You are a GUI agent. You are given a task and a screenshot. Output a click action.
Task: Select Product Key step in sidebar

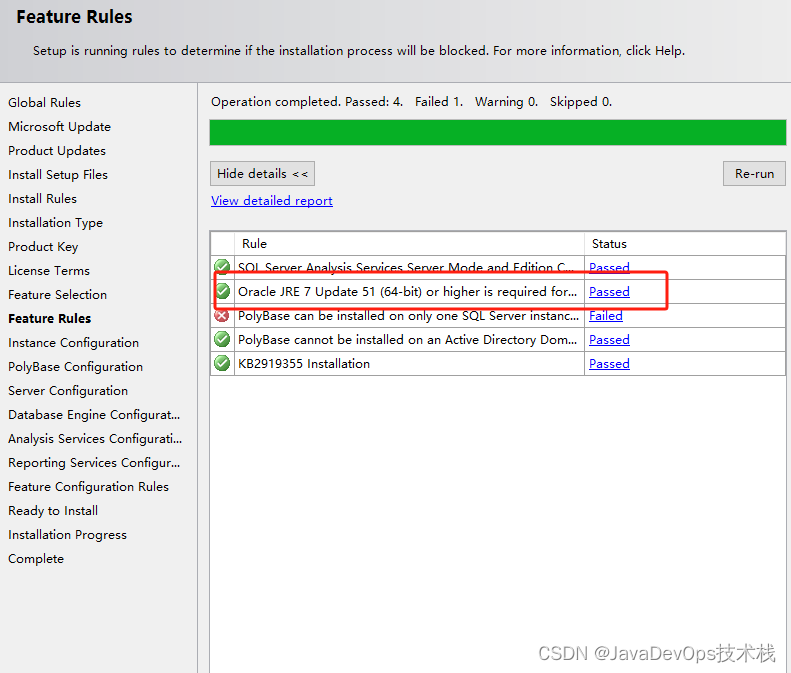(x=43, y=247)
